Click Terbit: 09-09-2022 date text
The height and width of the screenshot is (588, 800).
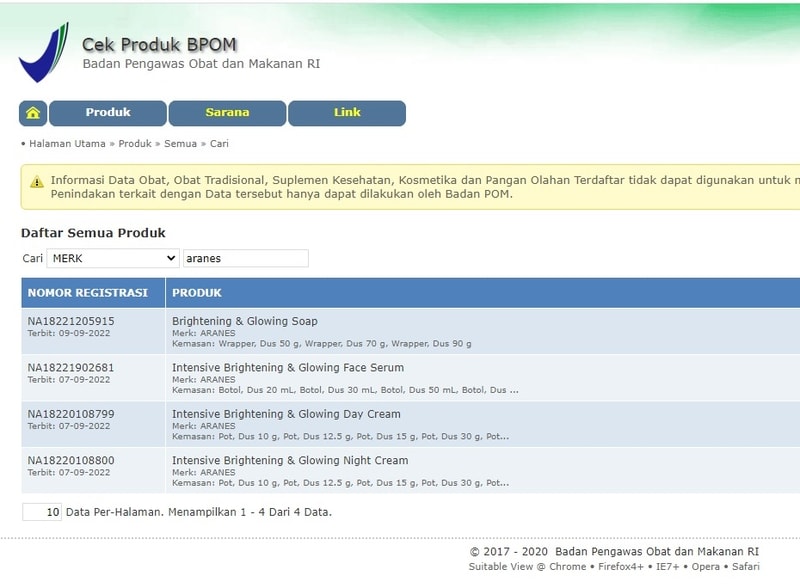69,333
